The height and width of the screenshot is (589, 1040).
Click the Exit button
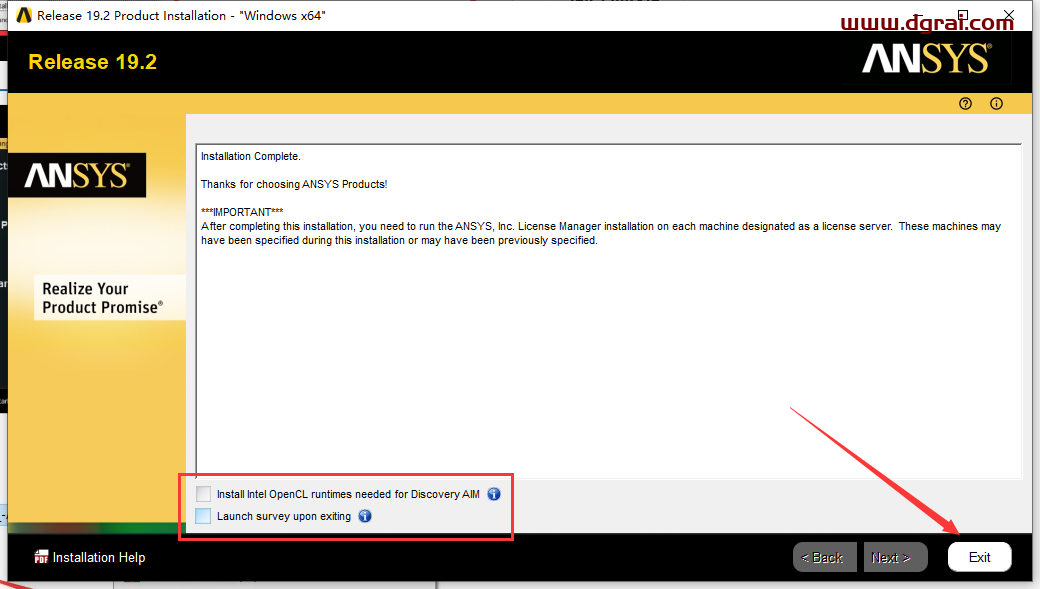pyautogui.click(x=980, y=557)
